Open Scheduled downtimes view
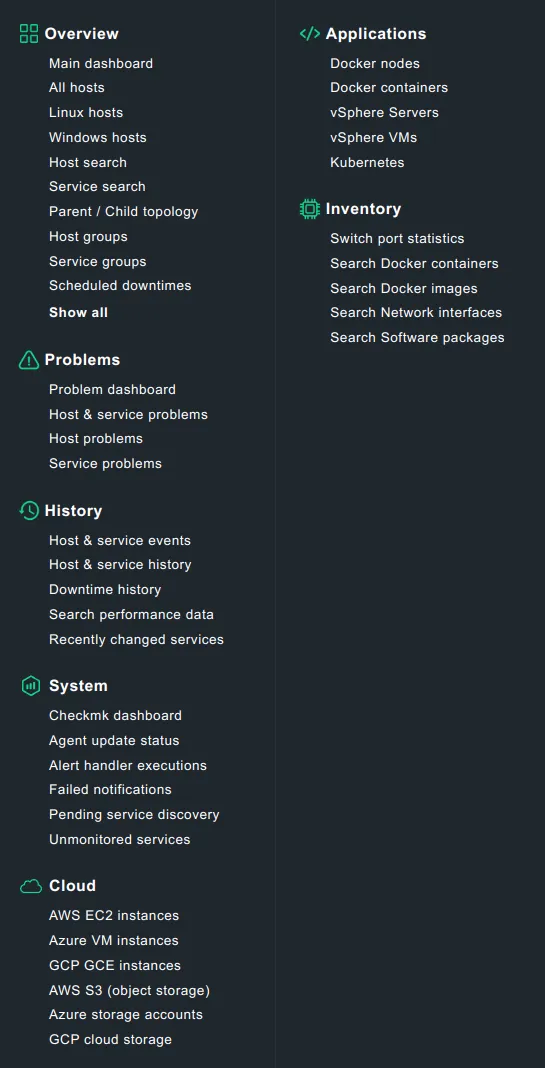The image size is (545, 1068). [120, 285]
